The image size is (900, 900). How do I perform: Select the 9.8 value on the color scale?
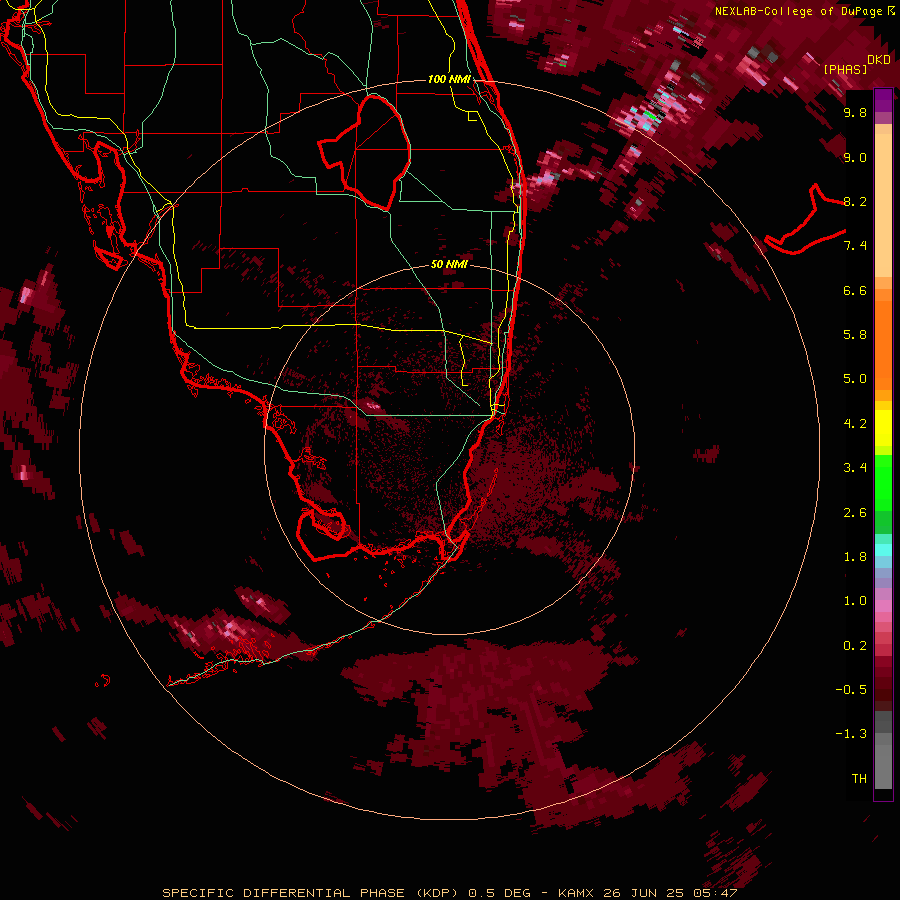point(855,112)
